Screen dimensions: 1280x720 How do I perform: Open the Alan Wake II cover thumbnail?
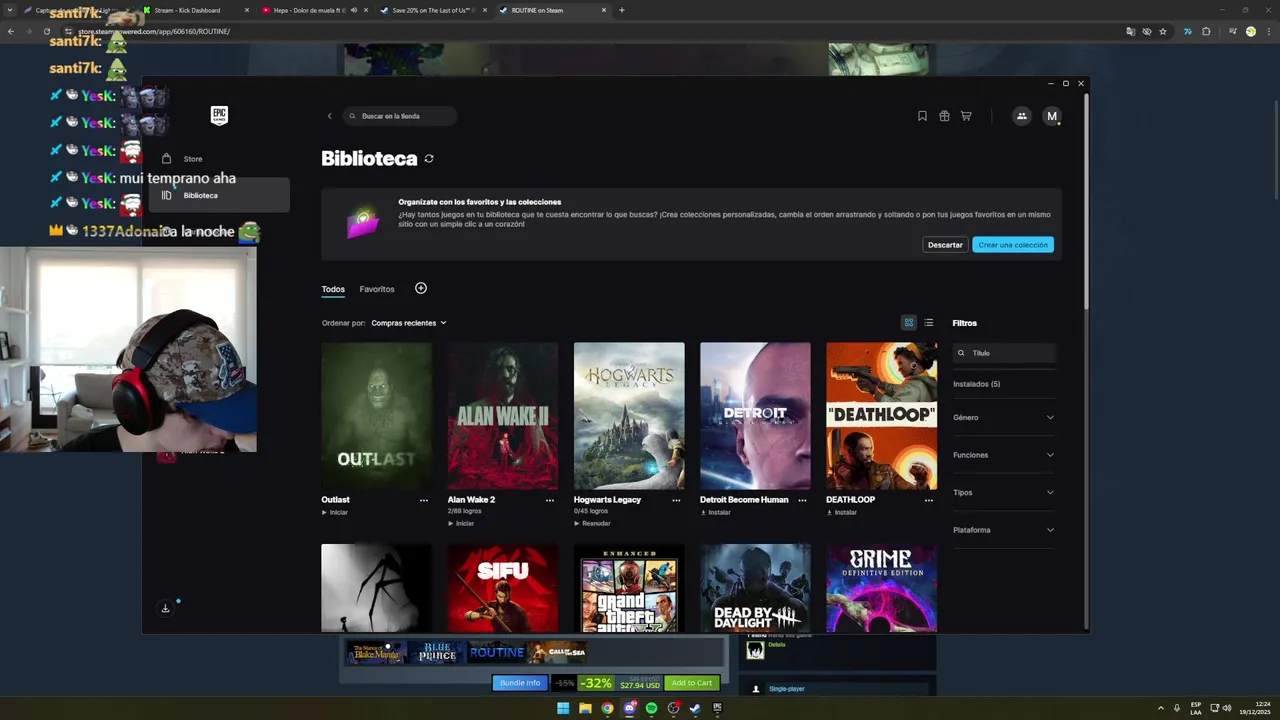click(x=502, y=416)
